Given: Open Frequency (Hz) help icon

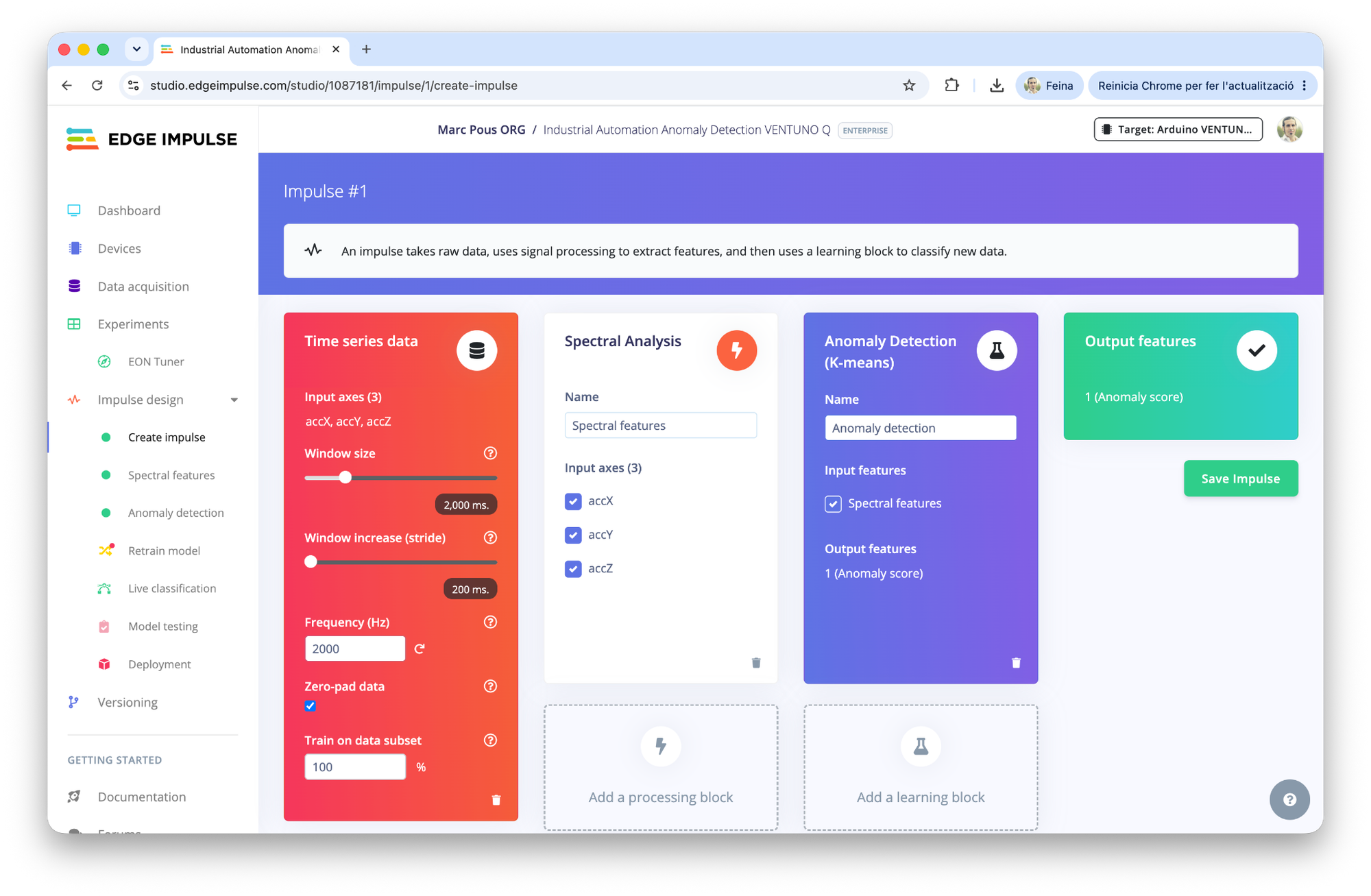Looking at the screenshot, I should click(490, 622).
